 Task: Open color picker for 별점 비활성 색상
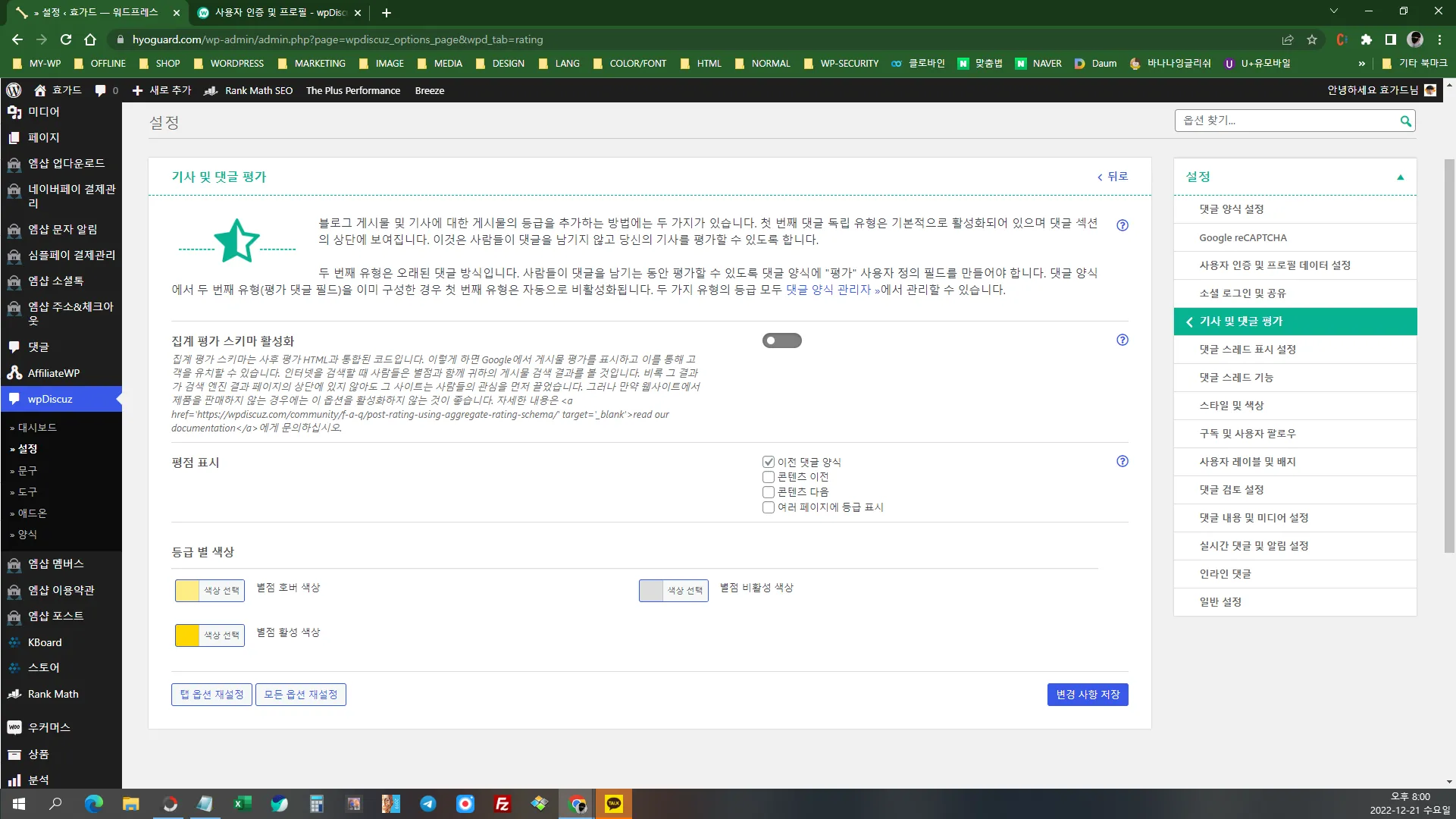pos(674,591)
